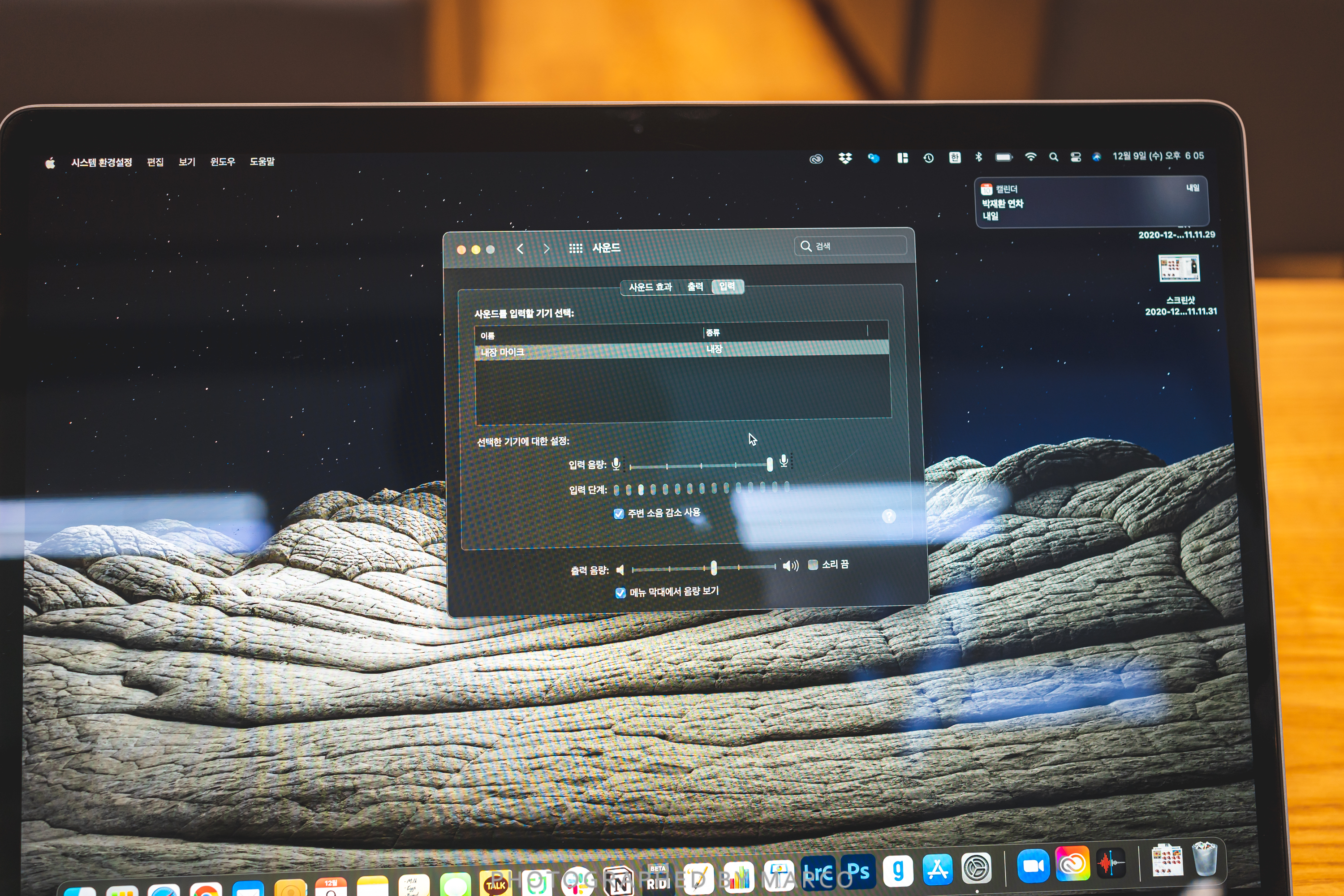Open Zoom from the dock
The image size is (1344, 896).
click(x=1033, y=867)
